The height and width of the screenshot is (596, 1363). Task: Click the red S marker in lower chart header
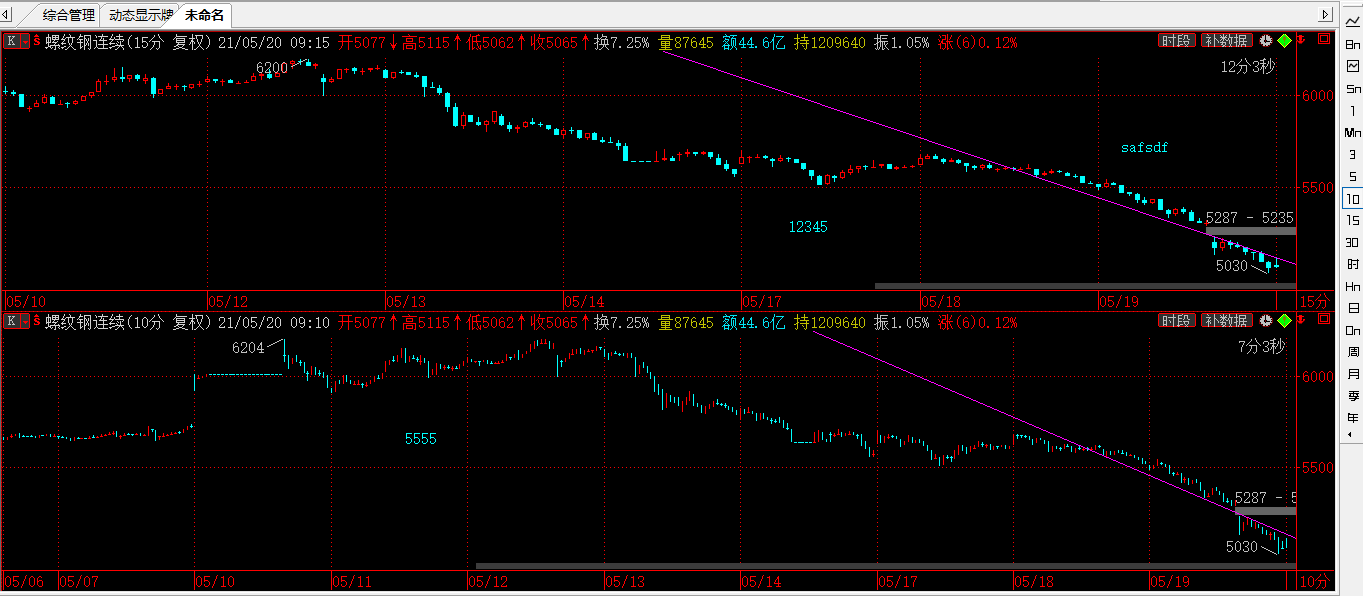point(37,321)
